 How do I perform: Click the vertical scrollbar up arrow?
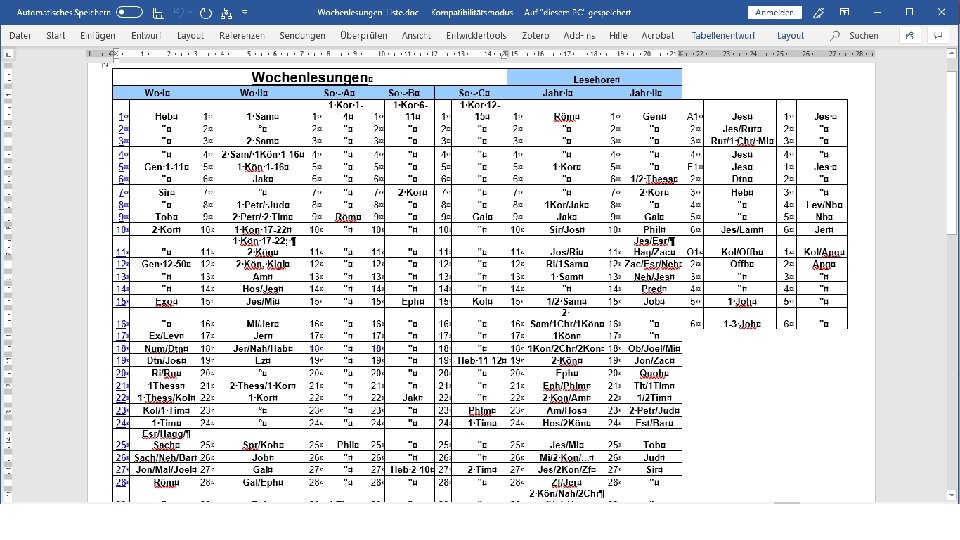point(951,54)
